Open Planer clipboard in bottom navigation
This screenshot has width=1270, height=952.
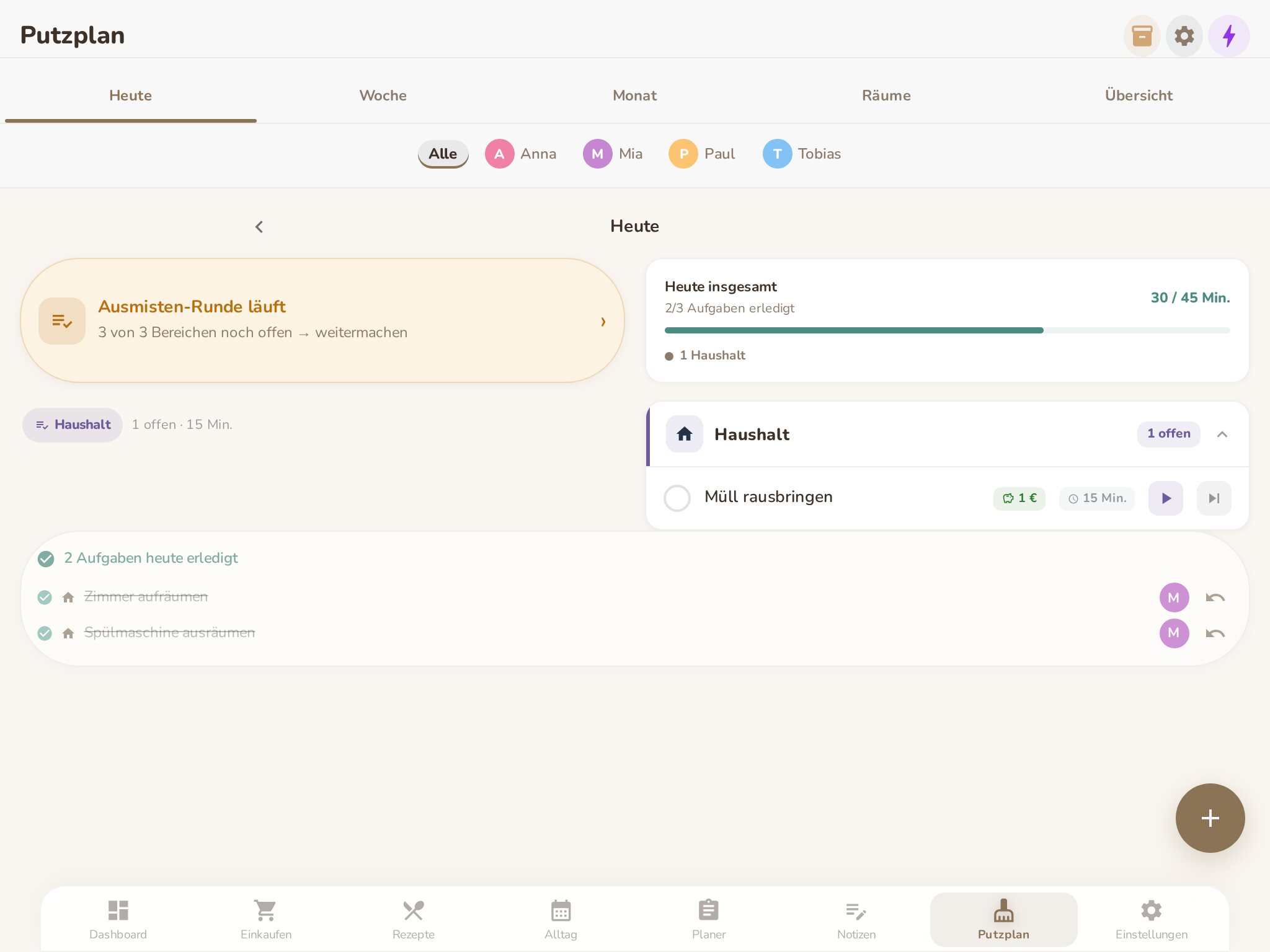(709, 920)
